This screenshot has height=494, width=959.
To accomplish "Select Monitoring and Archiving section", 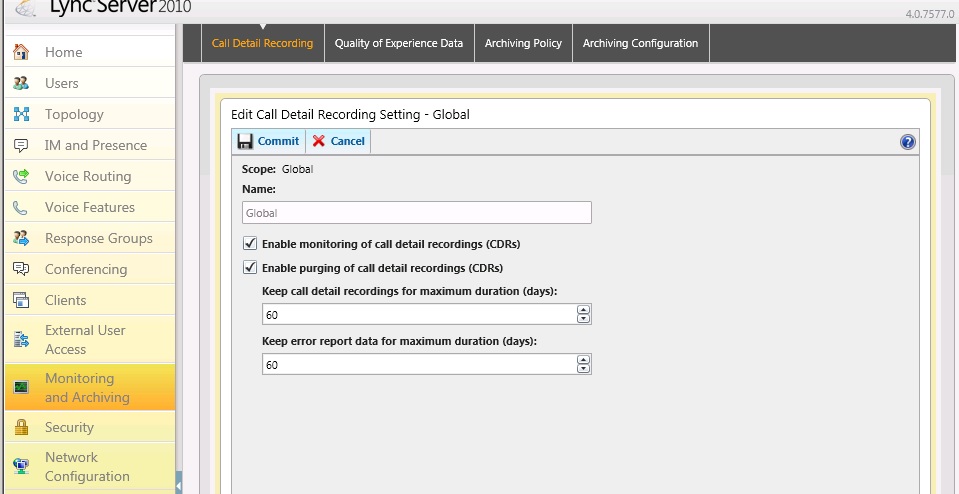I will [90, 388].
